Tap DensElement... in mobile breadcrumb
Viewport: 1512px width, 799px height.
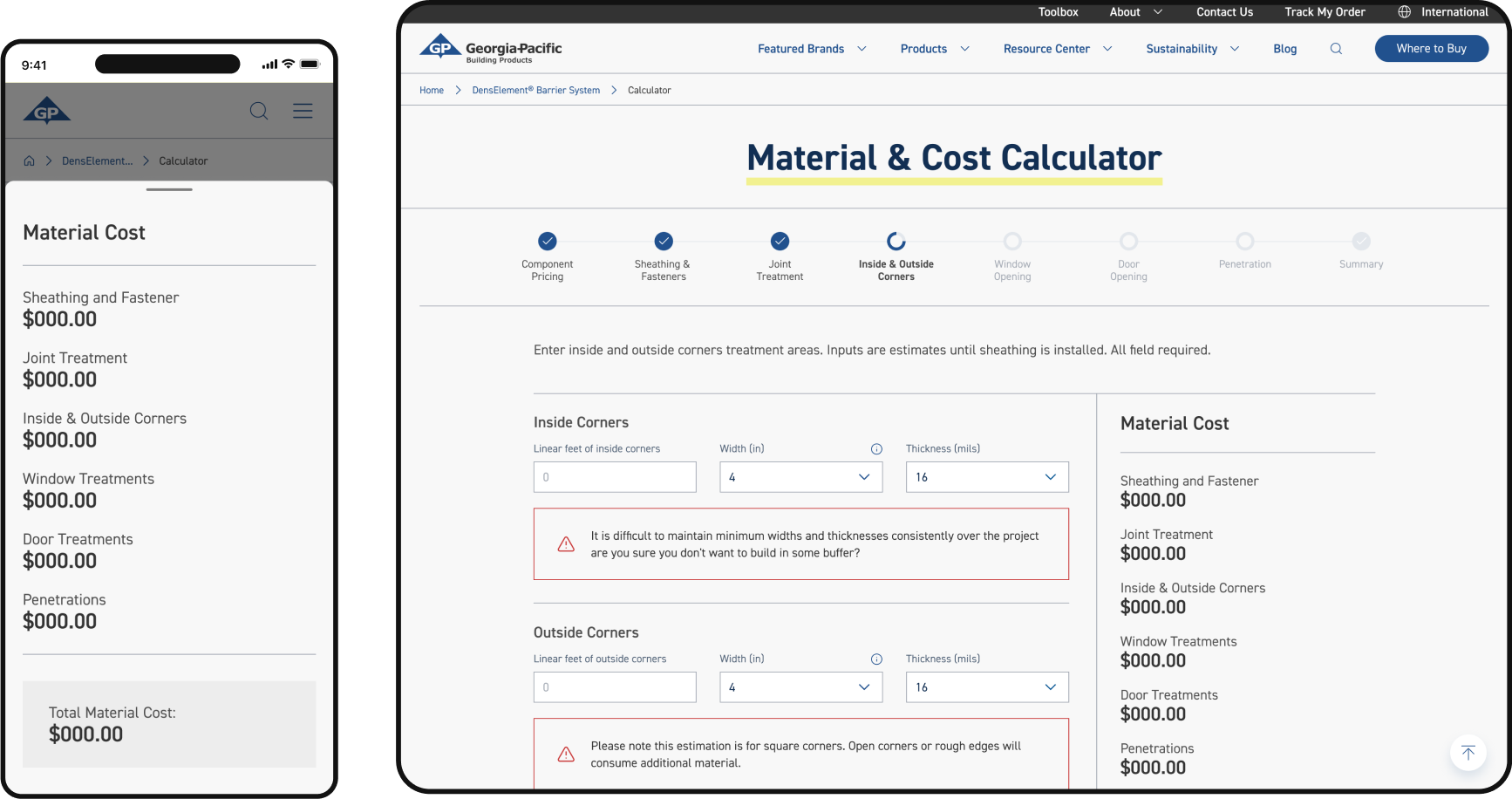tap(98, 160)
